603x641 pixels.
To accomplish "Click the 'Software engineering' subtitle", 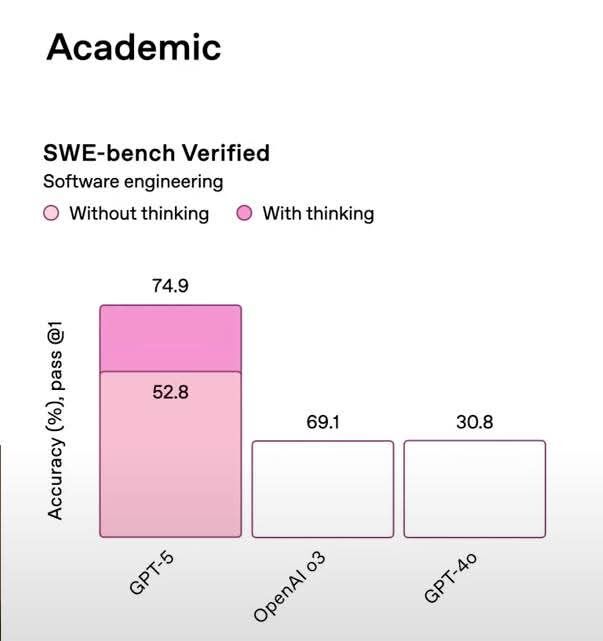I will click(133, 182).
